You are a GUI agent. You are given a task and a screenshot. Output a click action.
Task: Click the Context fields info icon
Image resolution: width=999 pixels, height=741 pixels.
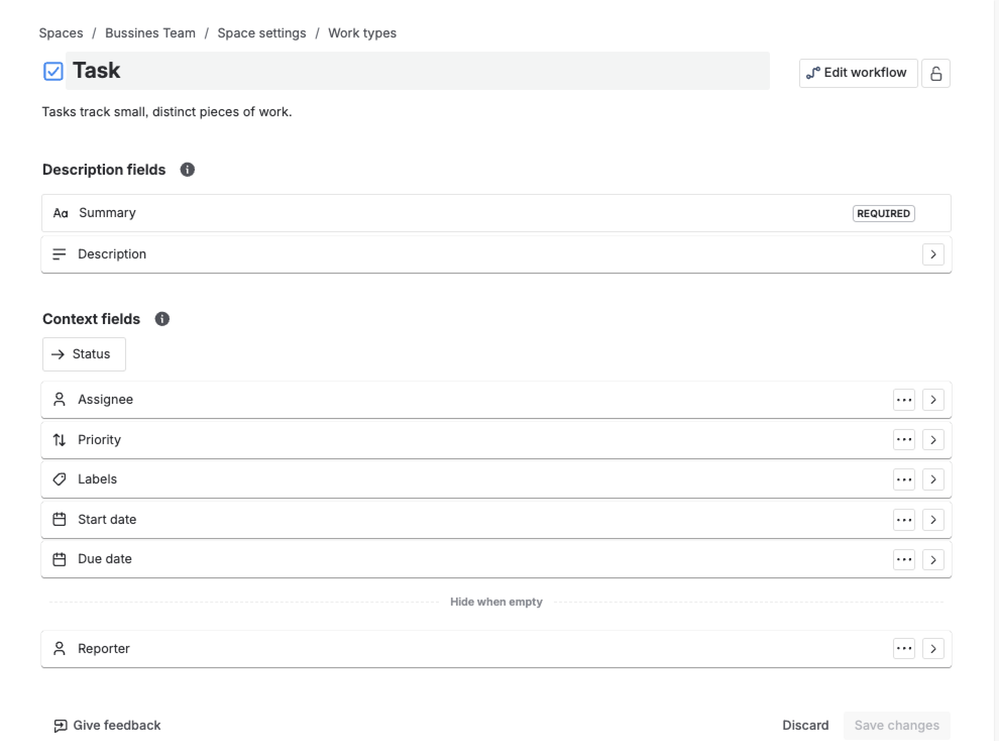tap(161, 319)
